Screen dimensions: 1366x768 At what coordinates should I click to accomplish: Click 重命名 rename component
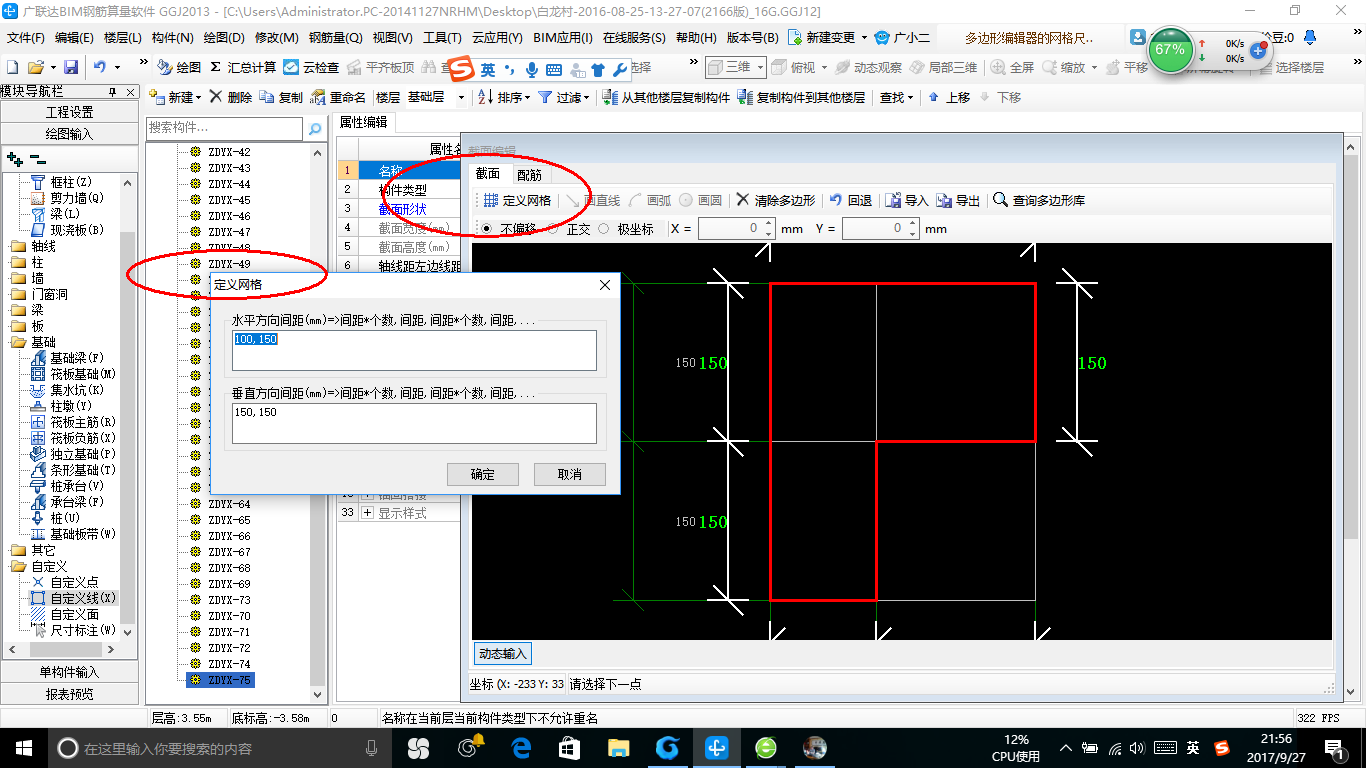338,97
